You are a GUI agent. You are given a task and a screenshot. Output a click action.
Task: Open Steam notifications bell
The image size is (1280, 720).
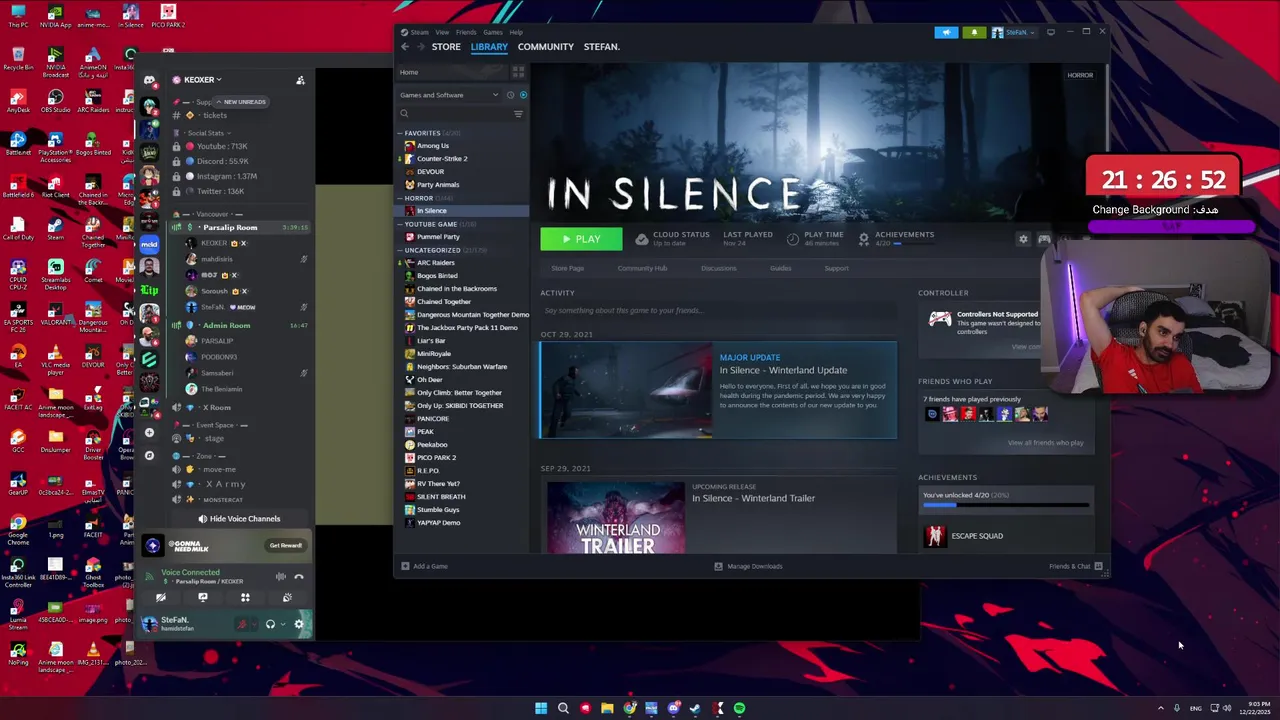pos(974,32)
